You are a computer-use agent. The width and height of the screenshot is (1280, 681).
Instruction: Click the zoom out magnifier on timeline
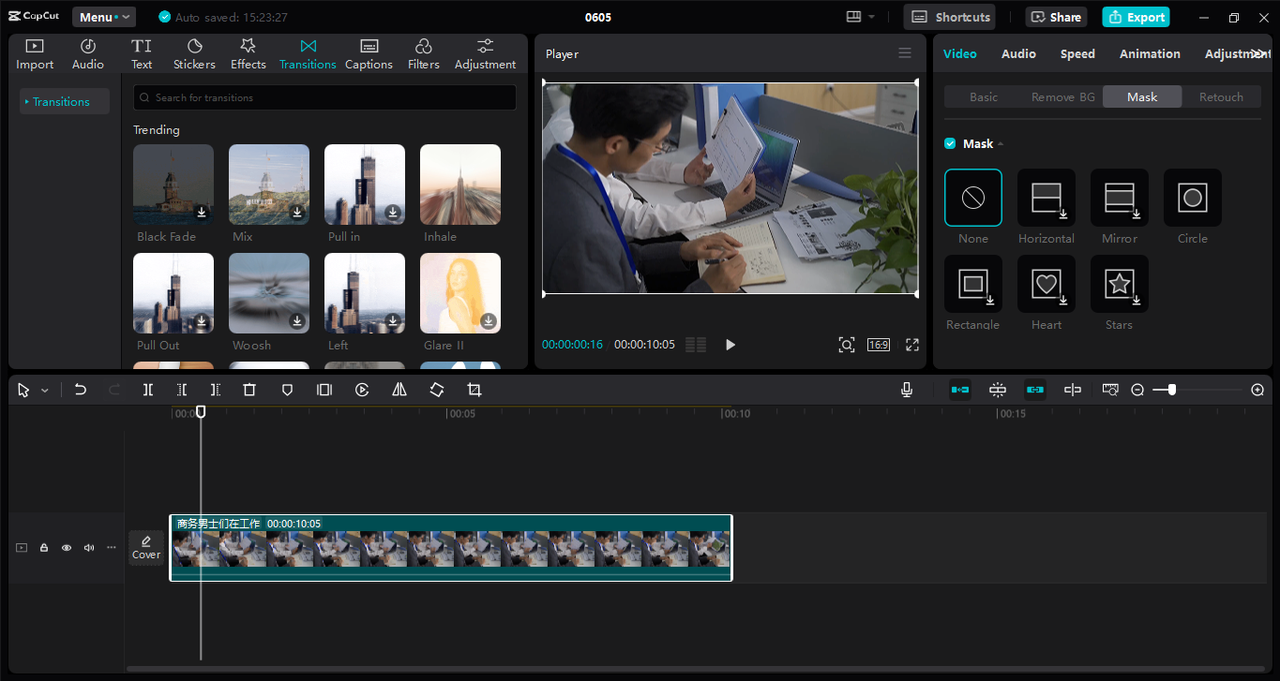[x=1137, y=390]
